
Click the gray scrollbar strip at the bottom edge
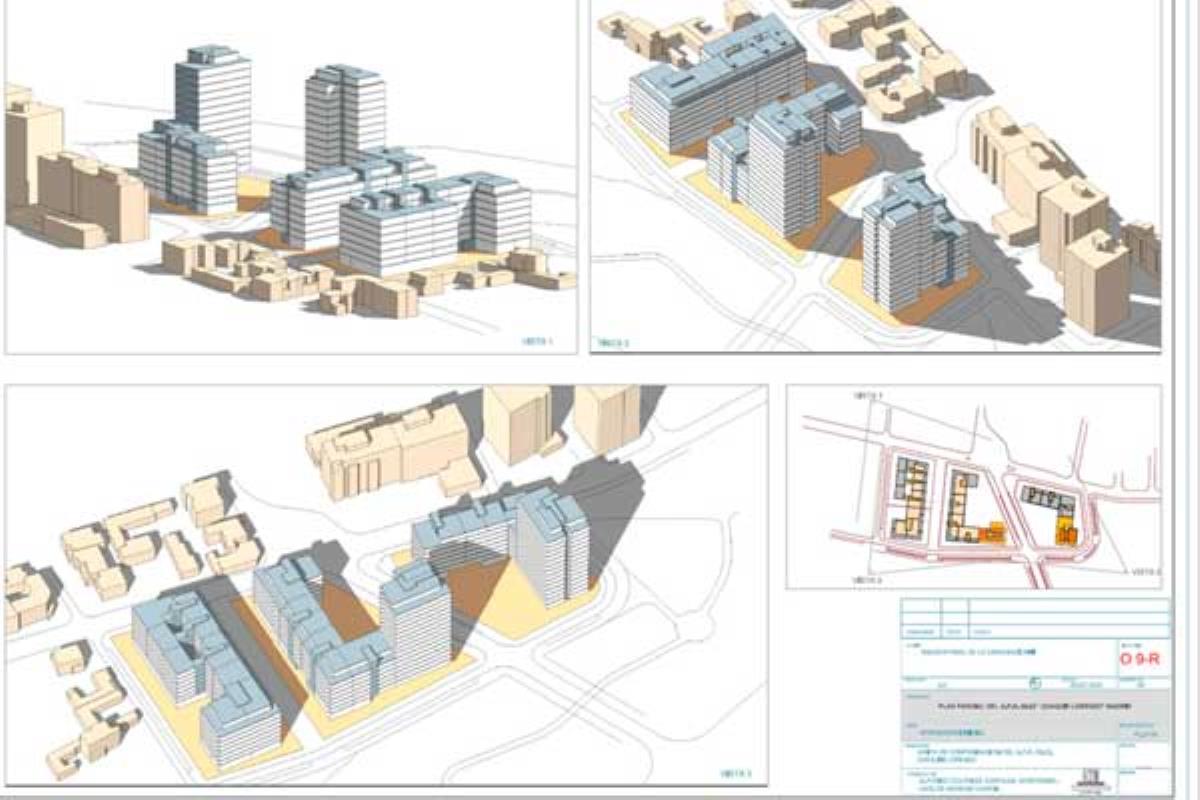[600, 795]
